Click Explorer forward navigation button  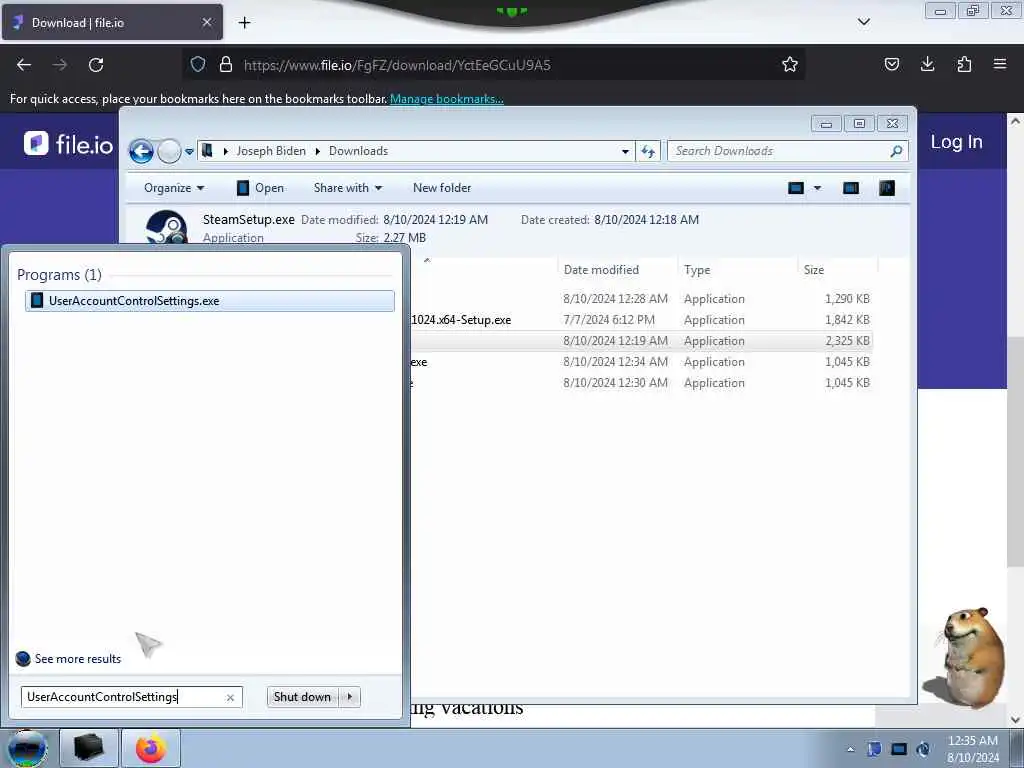coord(169,152)
